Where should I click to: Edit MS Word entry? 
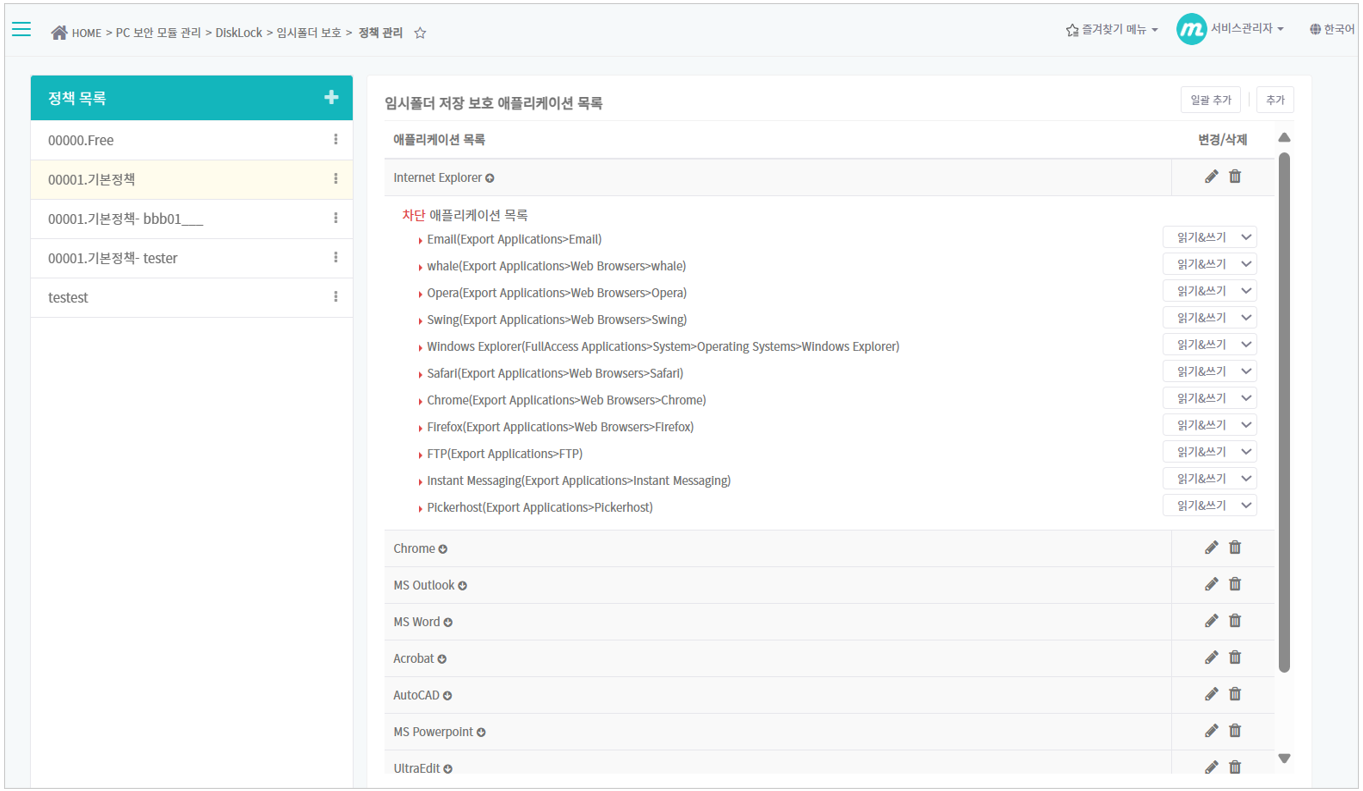click(1211, 621)
